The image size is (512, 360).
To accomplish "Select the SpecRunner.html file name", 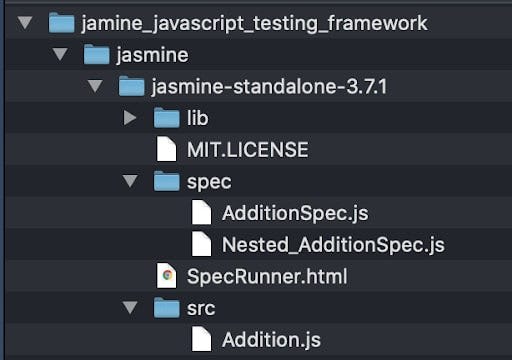I will pyautogui.click(x=267, y=277).
